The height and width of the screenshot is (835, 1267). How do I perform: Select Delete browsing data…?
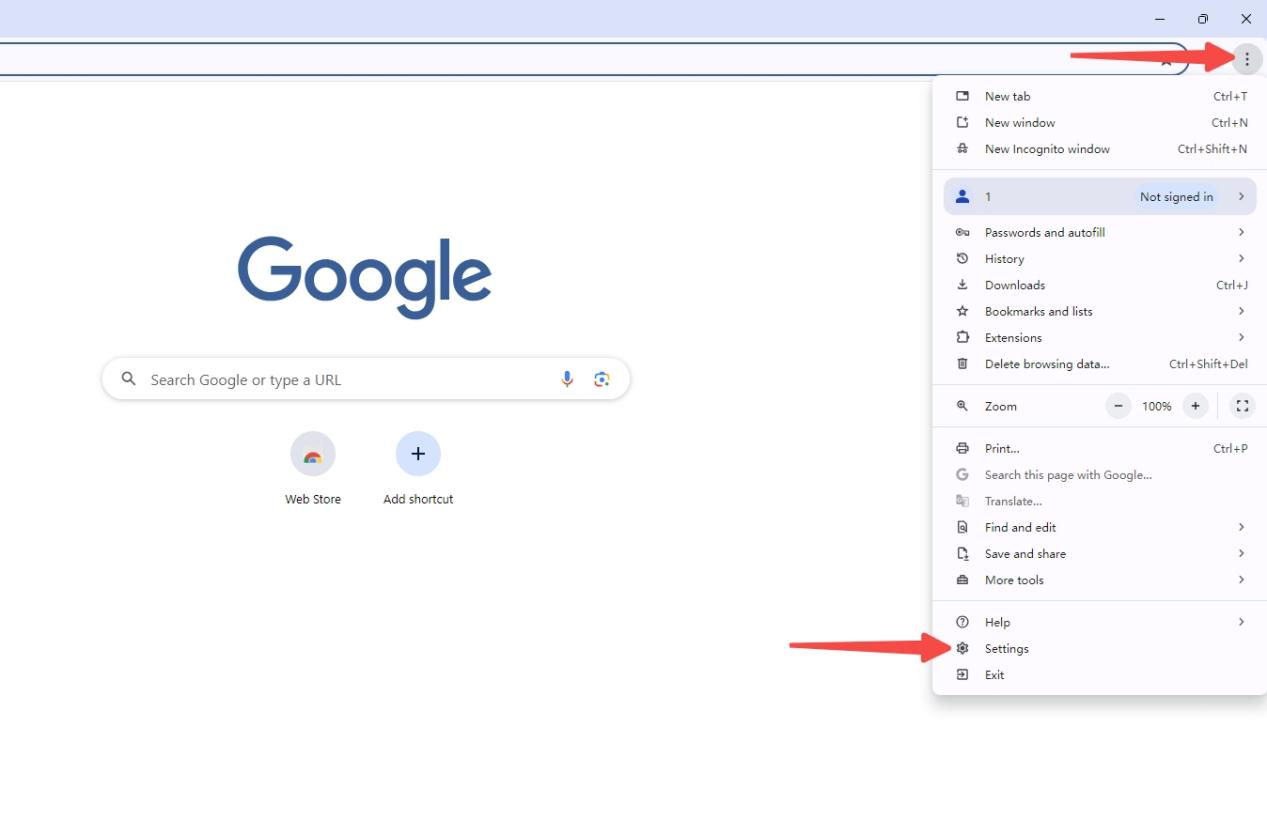1100,364
